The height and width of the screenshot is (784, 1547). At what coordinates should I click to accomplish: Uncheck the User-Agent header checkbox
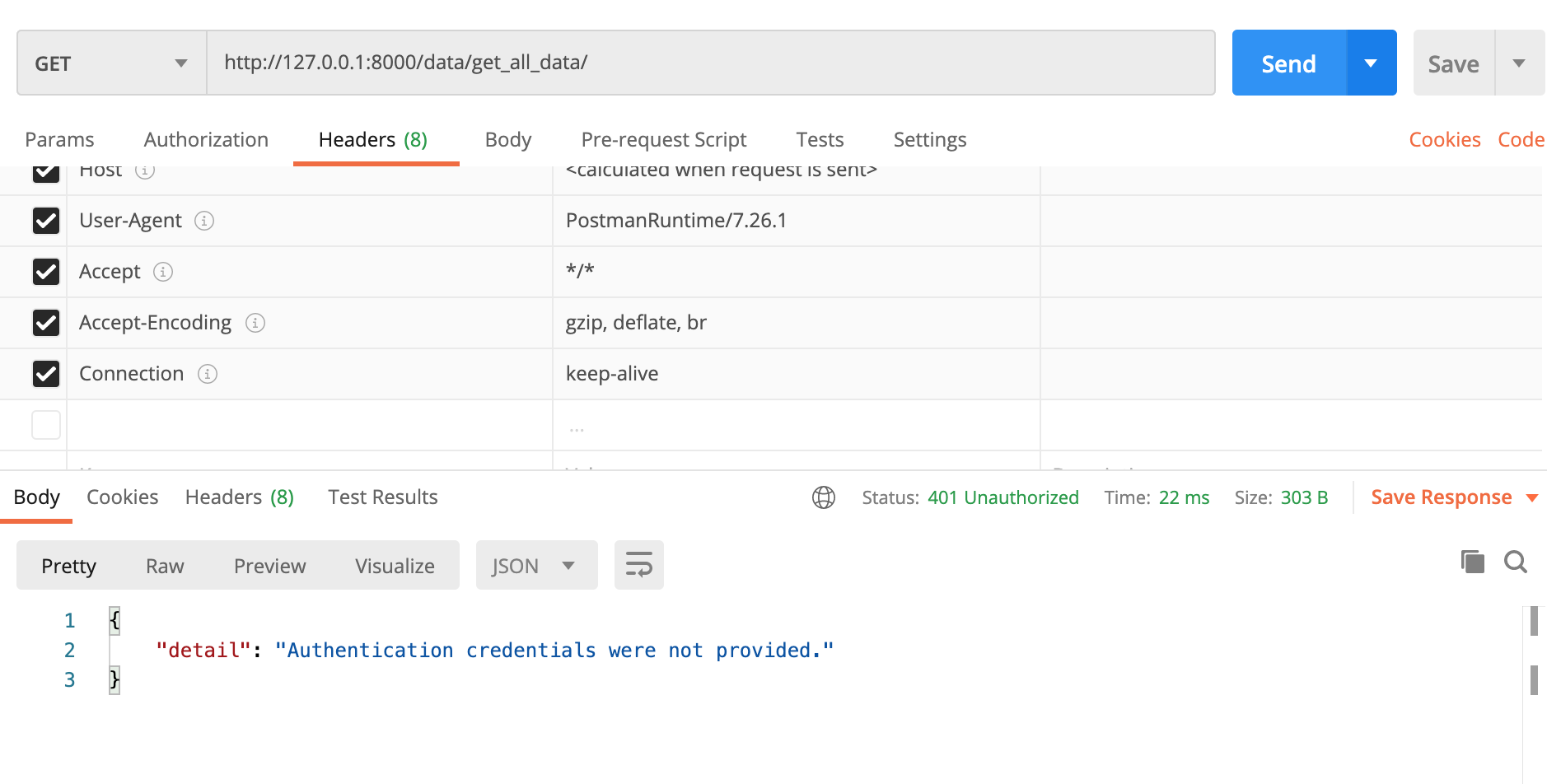(46, 221)
